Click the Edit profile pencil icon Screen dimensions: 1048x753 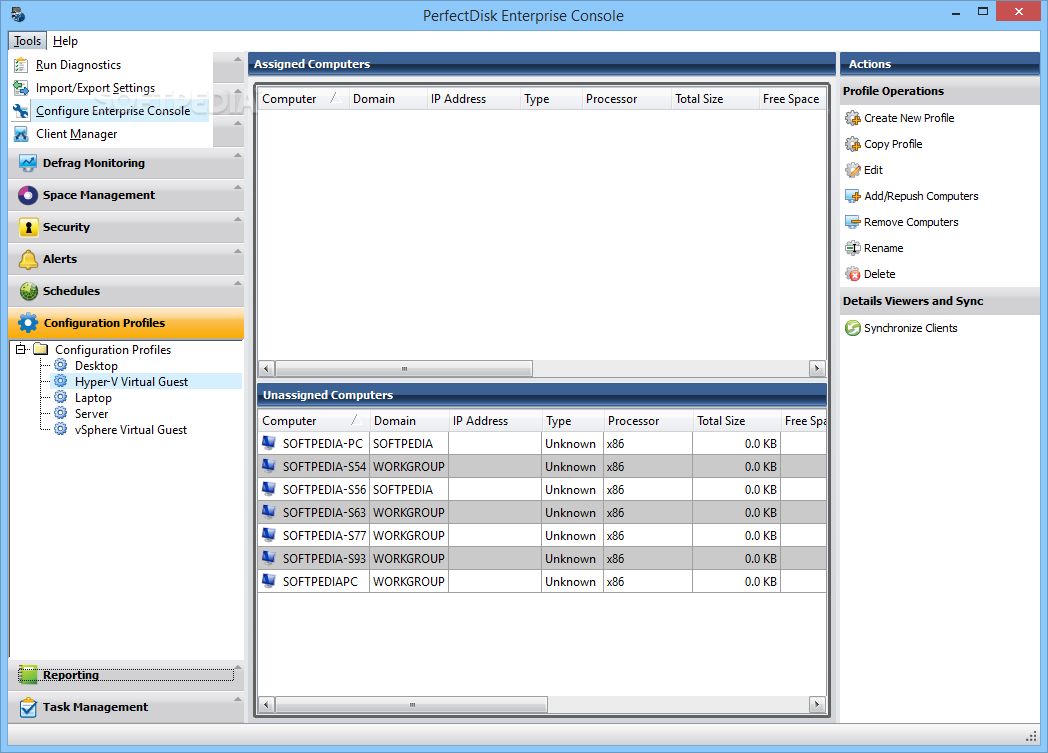(853, 170)
